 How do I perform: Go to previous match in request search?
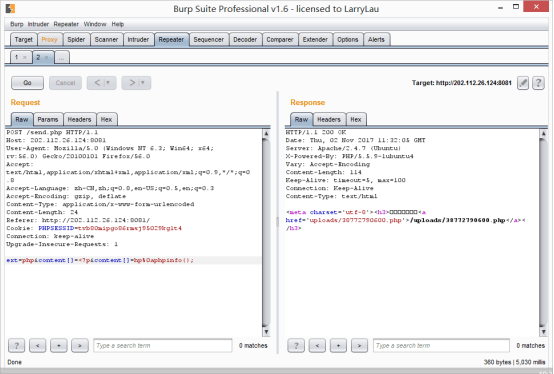tap(37, 345)
